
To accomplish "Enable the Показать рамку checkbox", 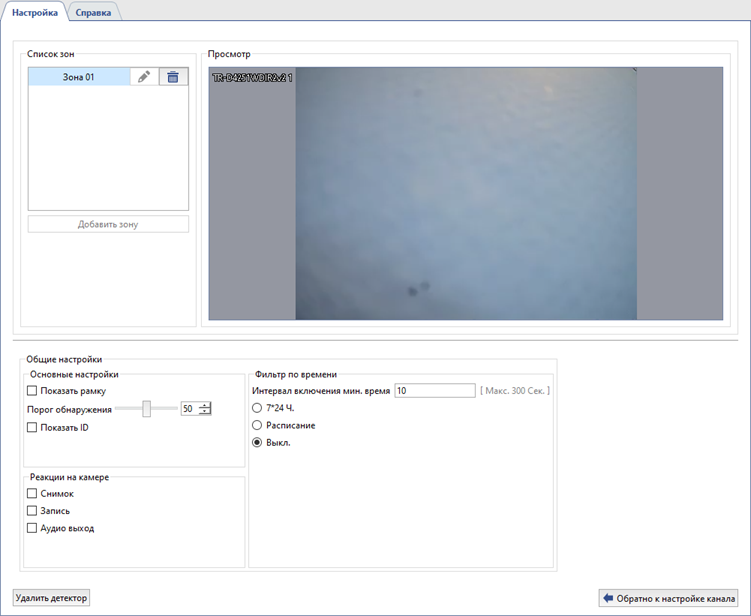I will tap(33, 391).
